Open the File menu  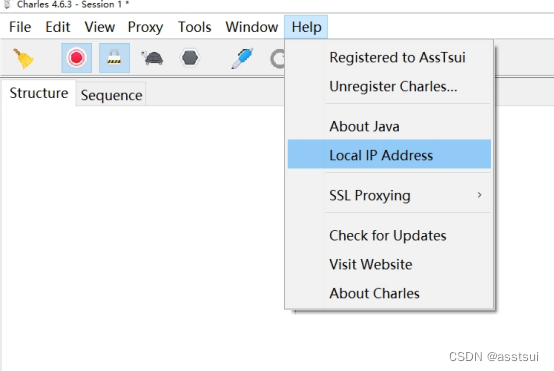pyautogui.click(x=20, y=27)
